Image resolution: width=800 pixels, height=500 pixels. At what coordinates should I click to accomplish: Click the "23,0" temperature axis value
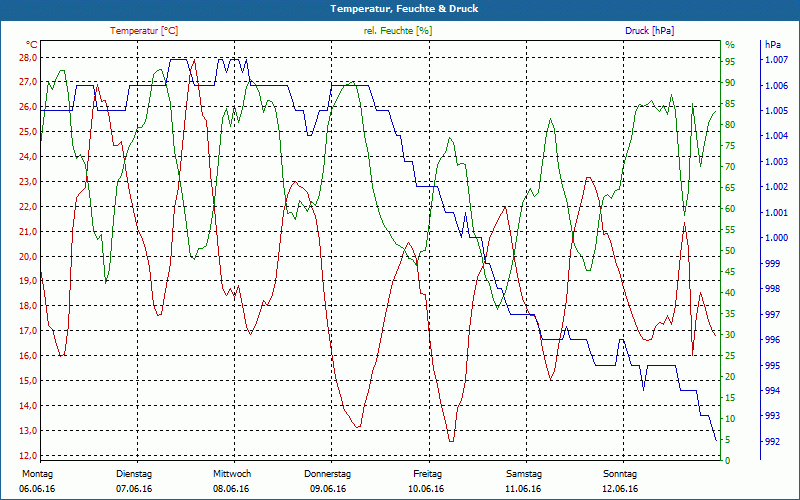coord(28,182)
